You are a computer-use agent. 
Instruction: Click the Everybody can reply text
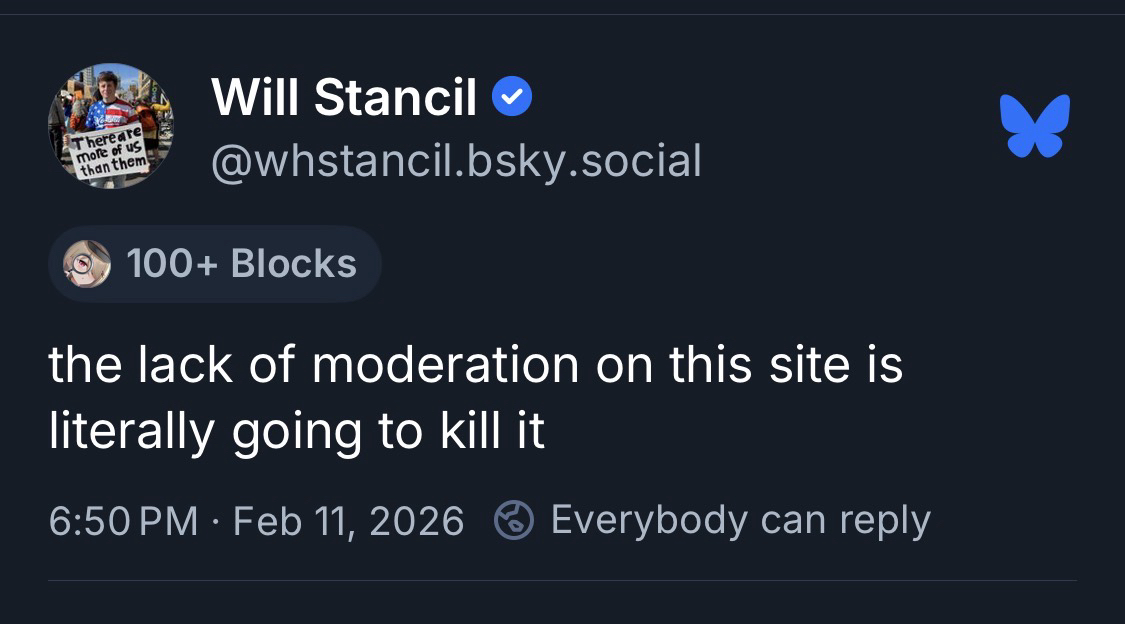[x=740, y=520]
